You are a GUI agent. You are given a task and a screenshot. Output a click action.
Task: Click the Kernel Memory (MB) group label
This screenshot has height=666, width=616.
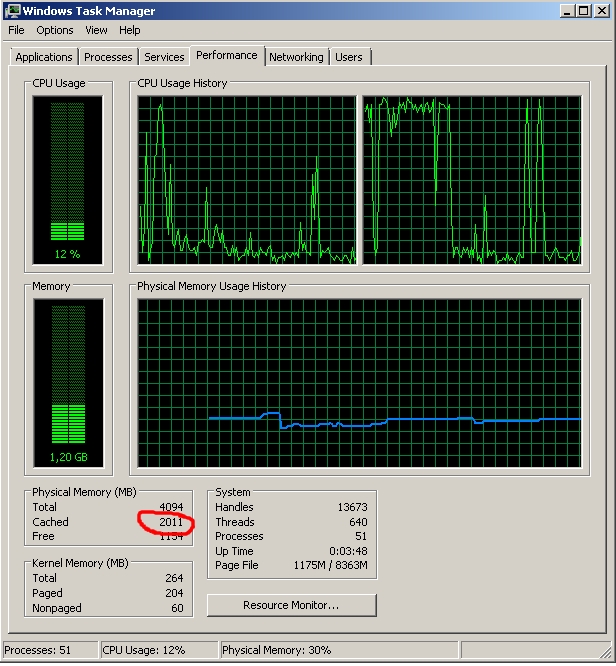click(80, 563)
